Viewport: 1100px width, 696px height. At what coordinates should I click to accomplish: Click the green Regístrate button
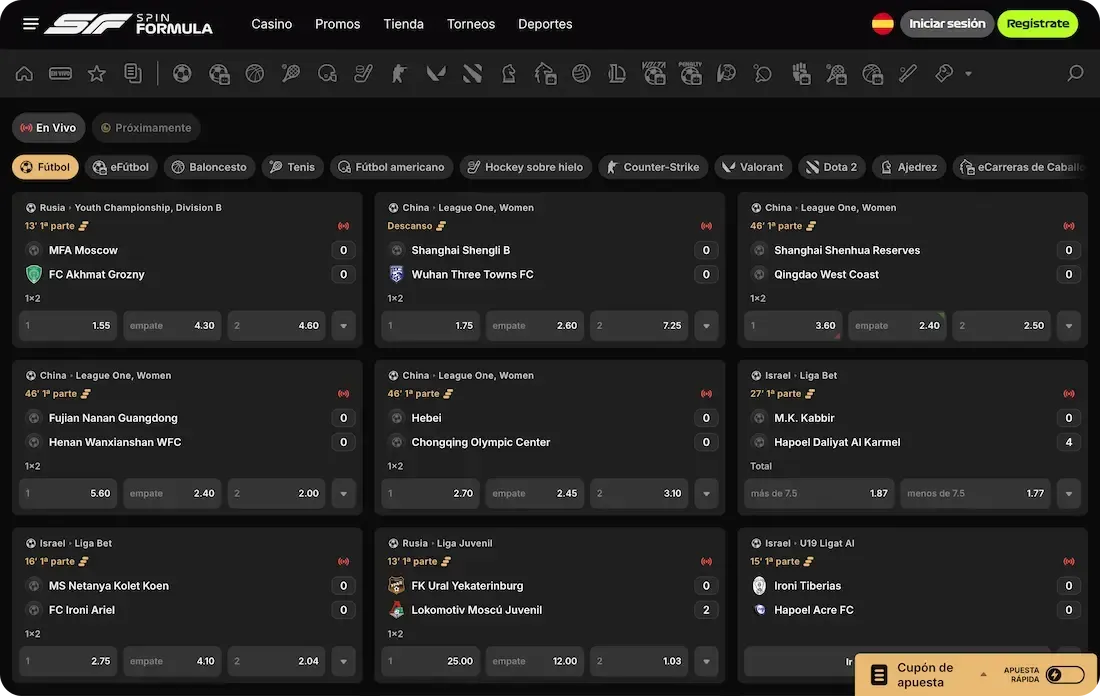(1038, 24)
